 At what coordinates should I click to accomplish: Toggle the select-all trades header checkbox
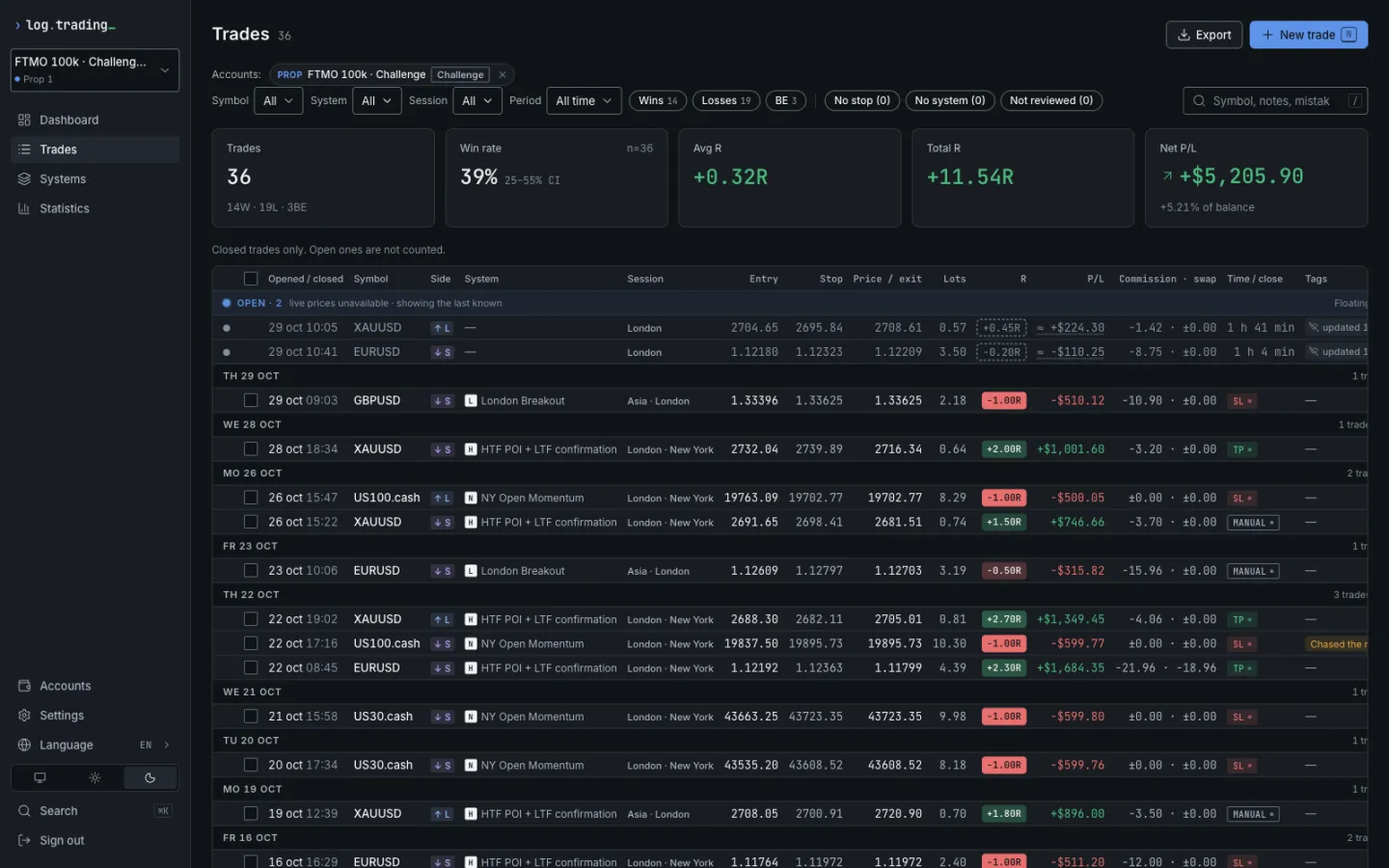(251, 279)
